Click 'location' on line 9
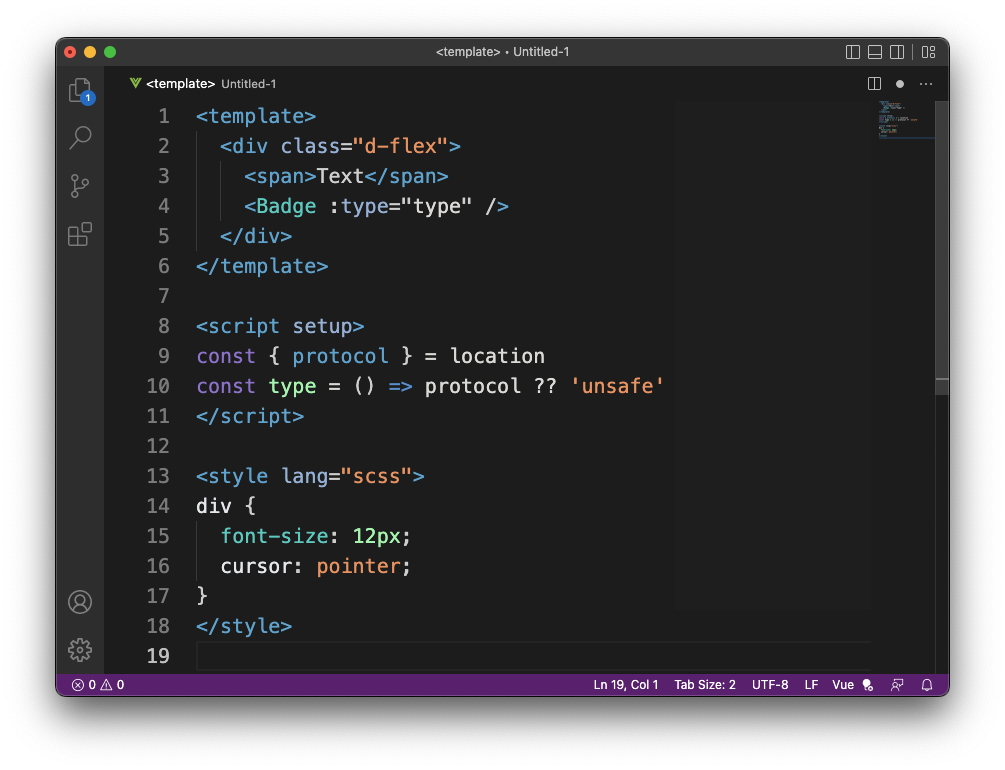The height and width of the screenshot is (770, 1005). click(x=497, y=356)
